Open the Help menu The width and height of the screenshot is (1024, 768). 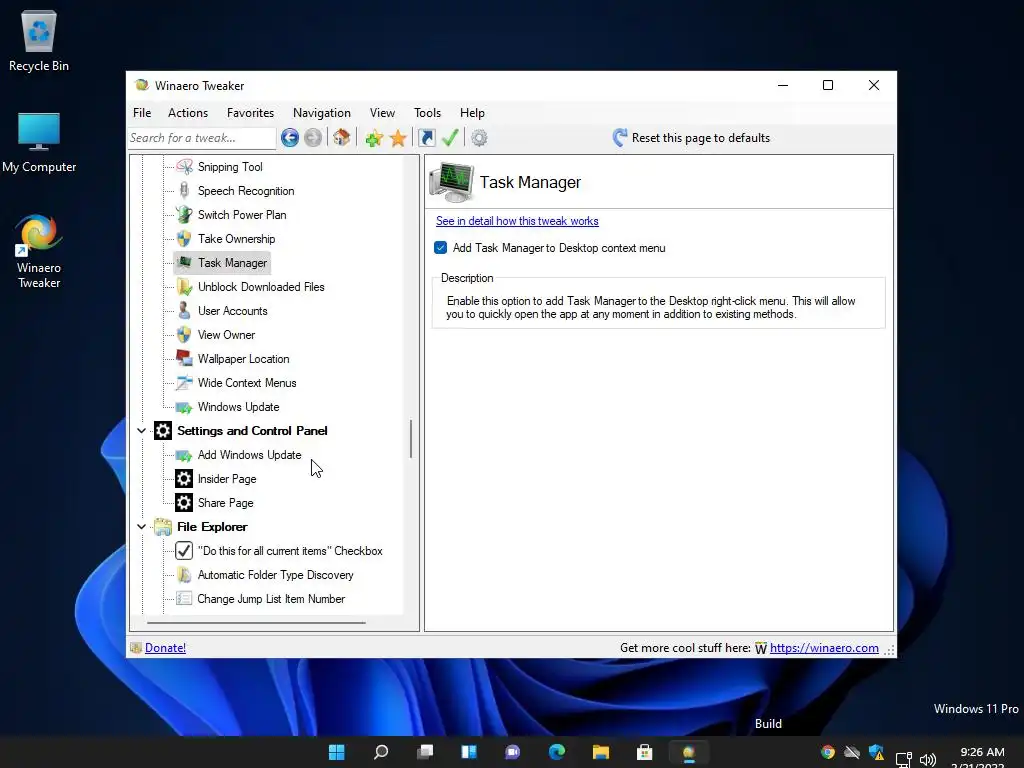click(472, 113)
